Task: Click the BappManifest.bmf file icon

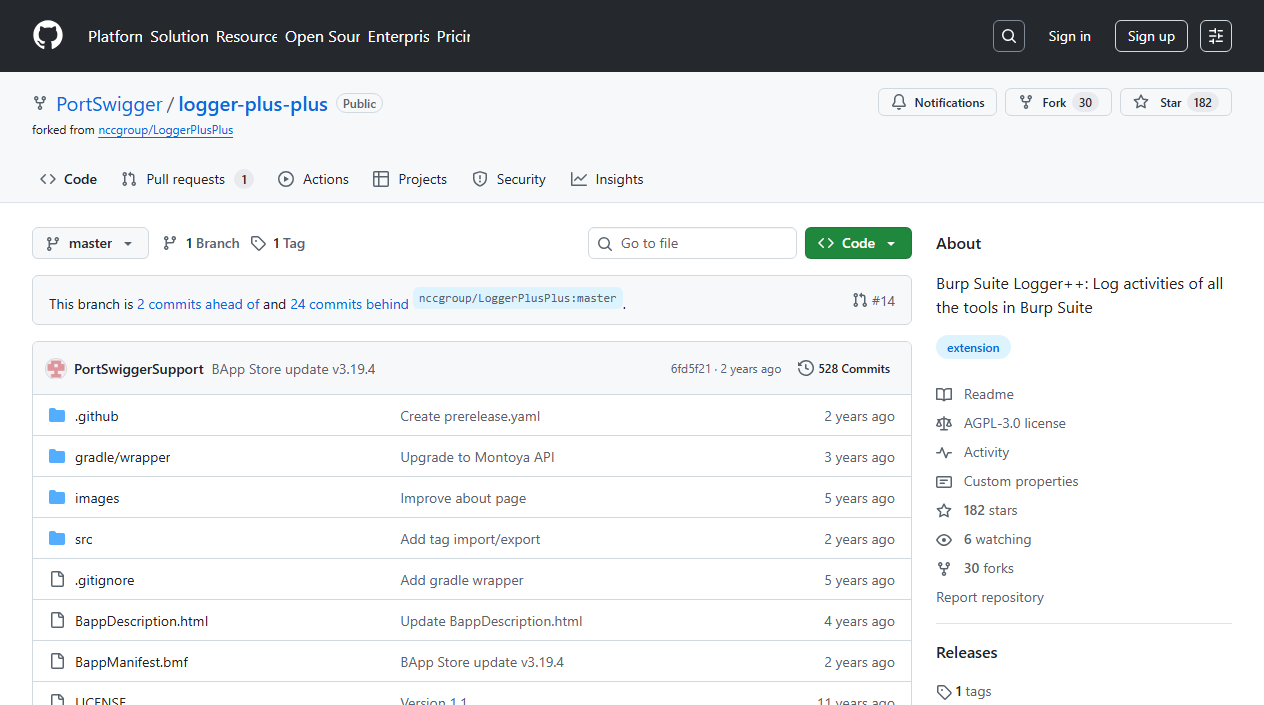Action: 57,662
